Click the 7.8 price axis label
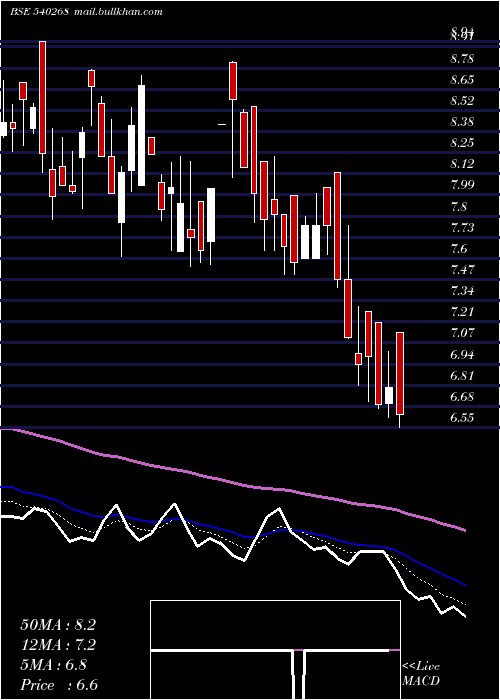The width and height of the screenshot is (500, 700). click(x=459, y=207)
